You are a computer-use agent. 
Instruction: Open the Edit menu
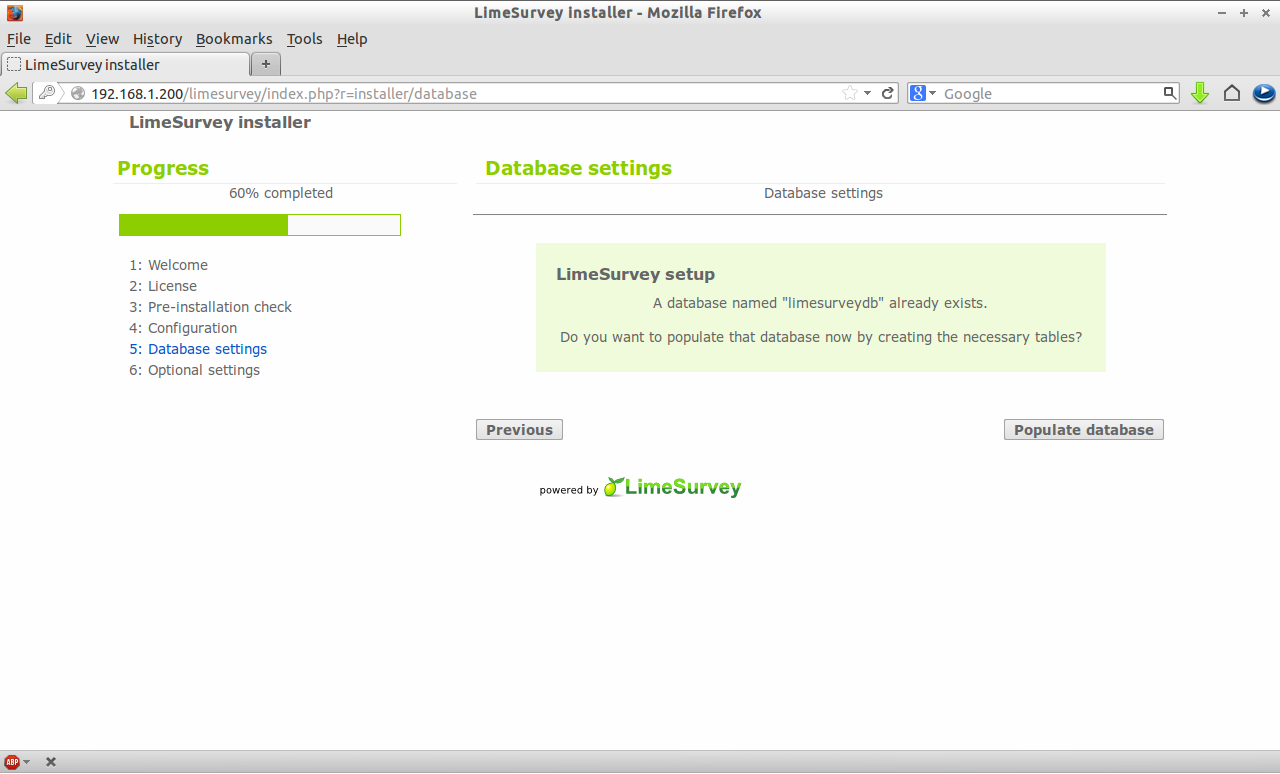click(58, 39)
